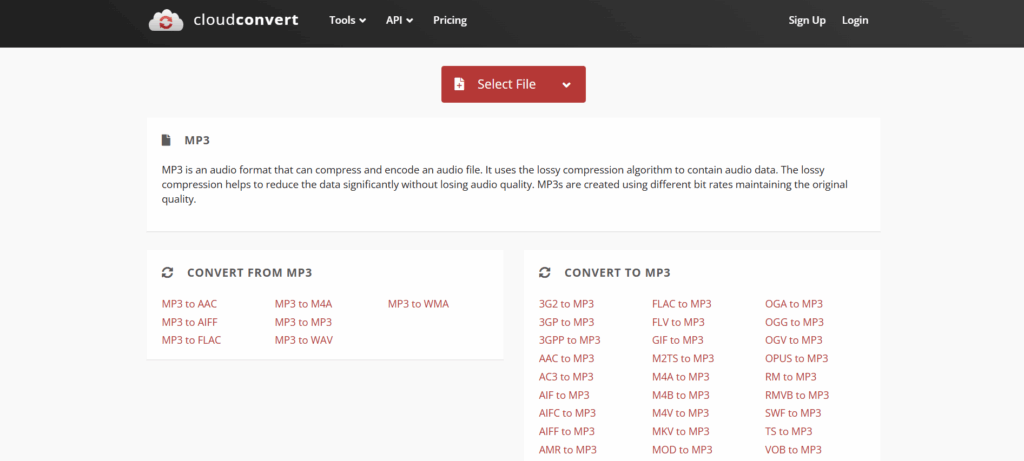The height and width of the screenshot is (461, 1024).
Task: Click the cloudconvert cloud logo icon
Action: [x=167, y=20]
